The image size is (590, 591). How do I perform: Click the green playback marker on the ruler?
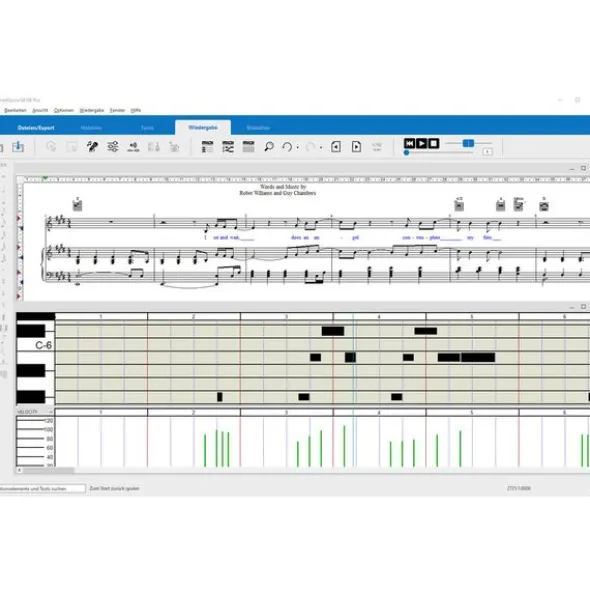pos(45,178)
